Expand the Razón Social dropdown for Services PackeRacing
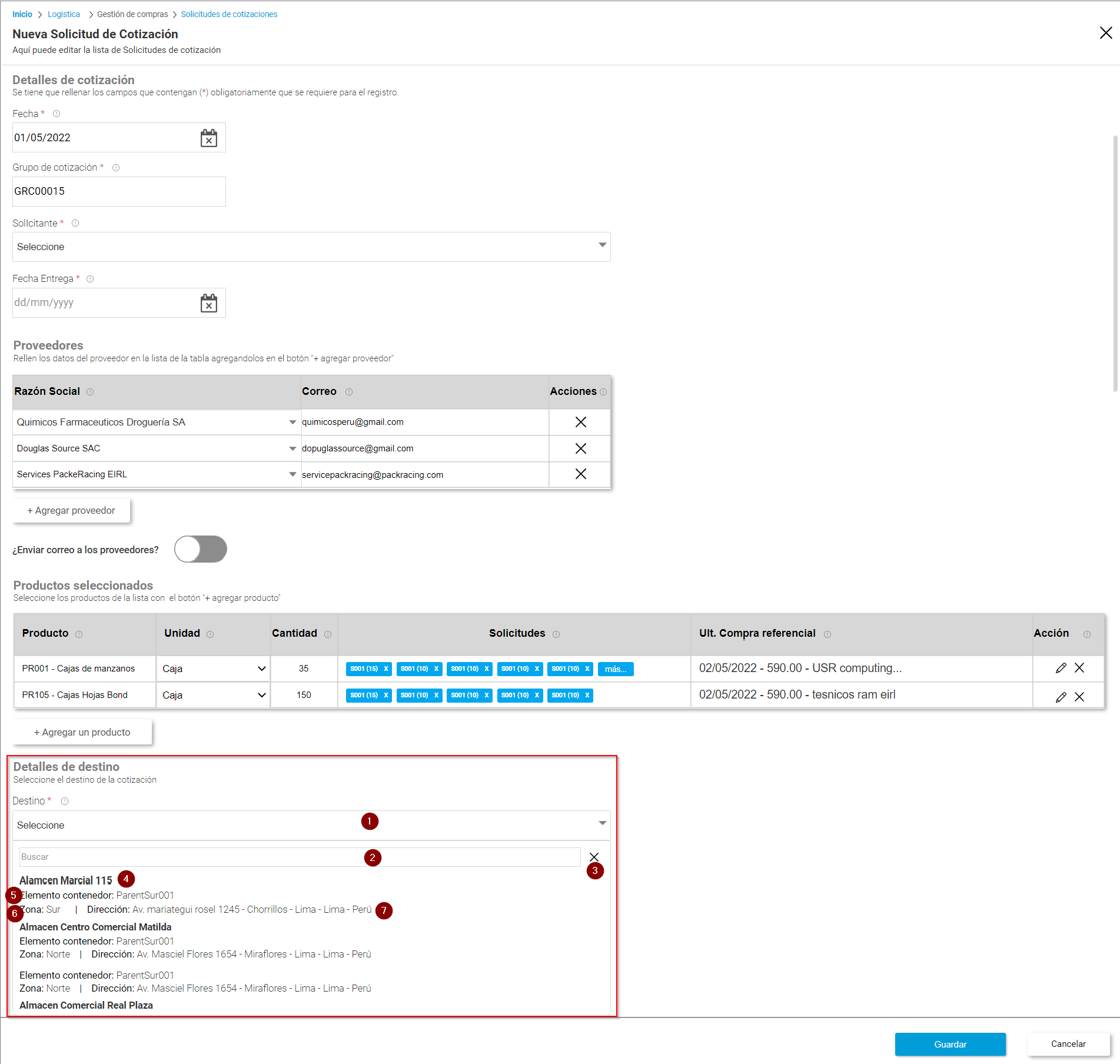 pyautogui.click(x=292, y=474)
